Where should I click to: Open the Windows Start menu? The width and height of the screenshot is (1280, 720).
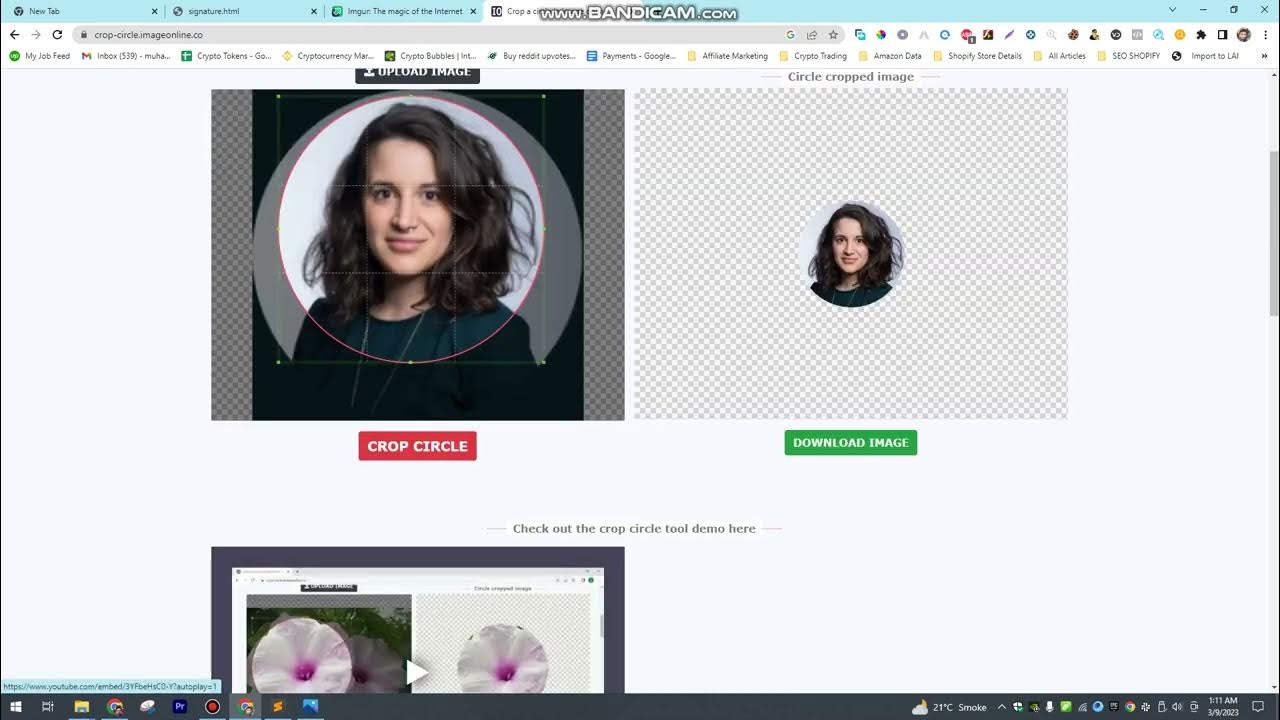click(x=16, y=707)
